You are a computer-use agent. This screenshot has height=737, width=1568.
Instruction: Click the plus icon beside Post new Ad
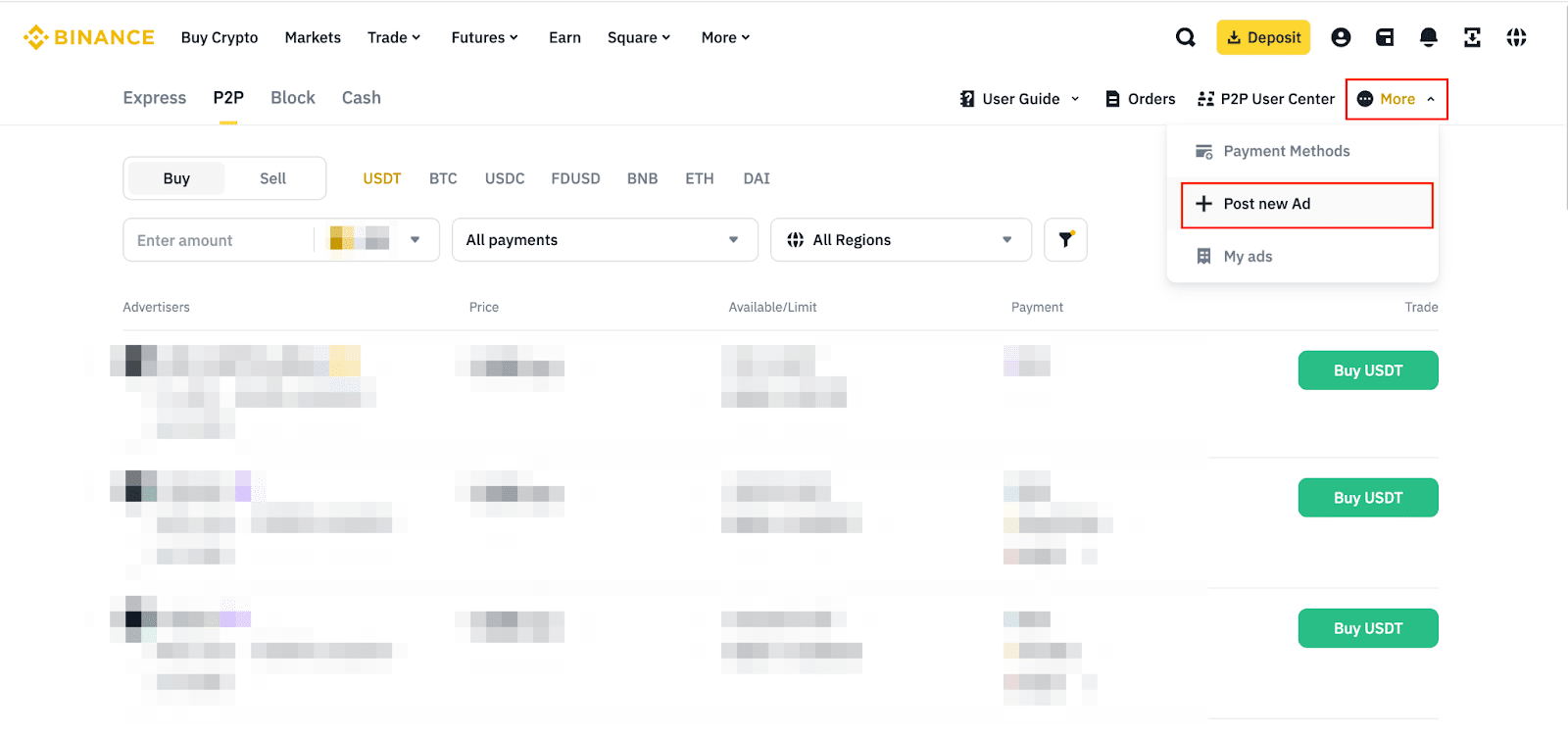[1204, 204]
